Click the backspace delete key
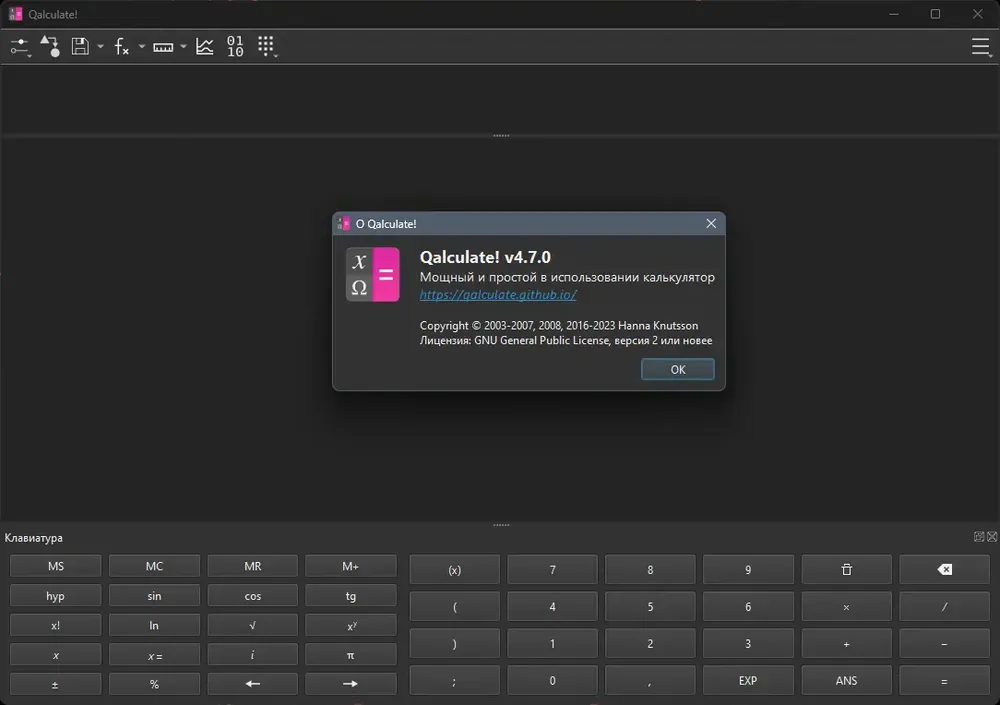 click(945, 570)
